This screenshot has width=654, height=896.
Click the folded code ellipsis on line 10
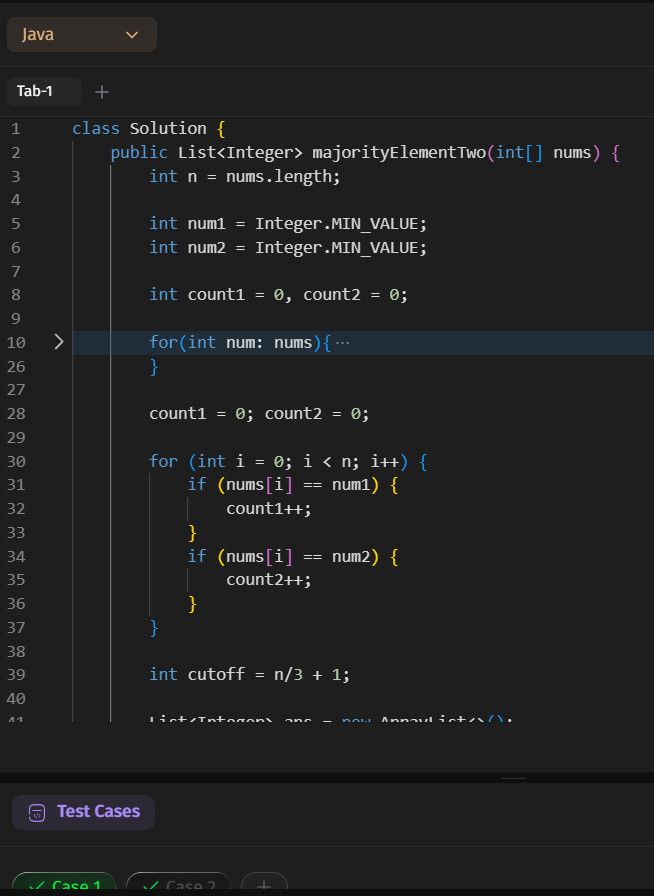[x=342, y=343]
